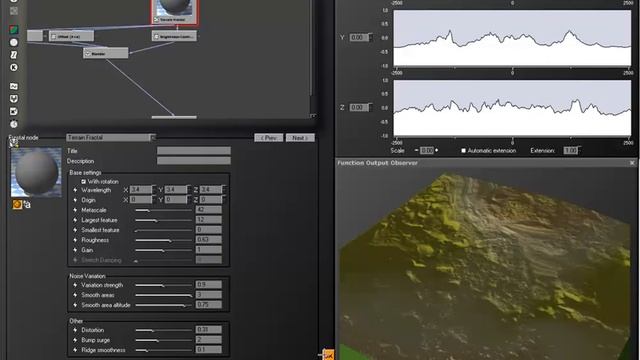Screen dimensions: 640x360
Task: Click the Wavelength Z value stepper
Action: pyautogui.click(x=224, y=190)
